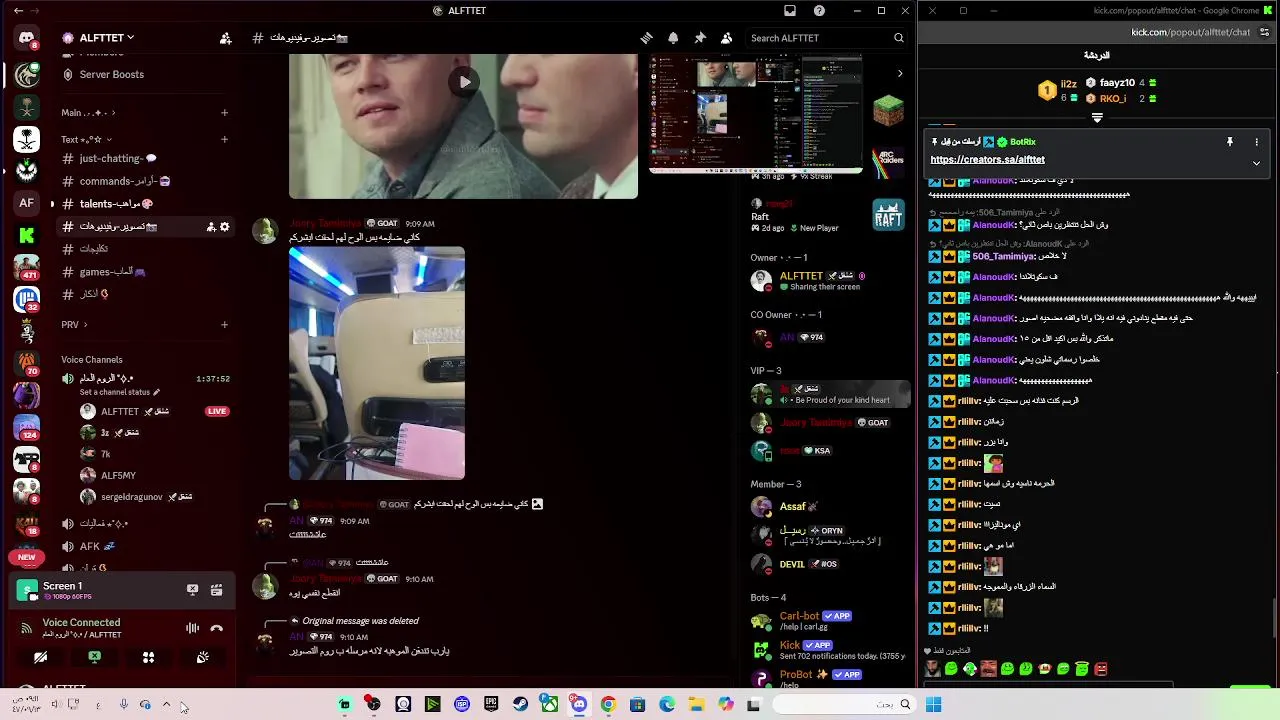
Task: Click the taskbar search box
Action: pyautogui.click(x=844, y=704)
